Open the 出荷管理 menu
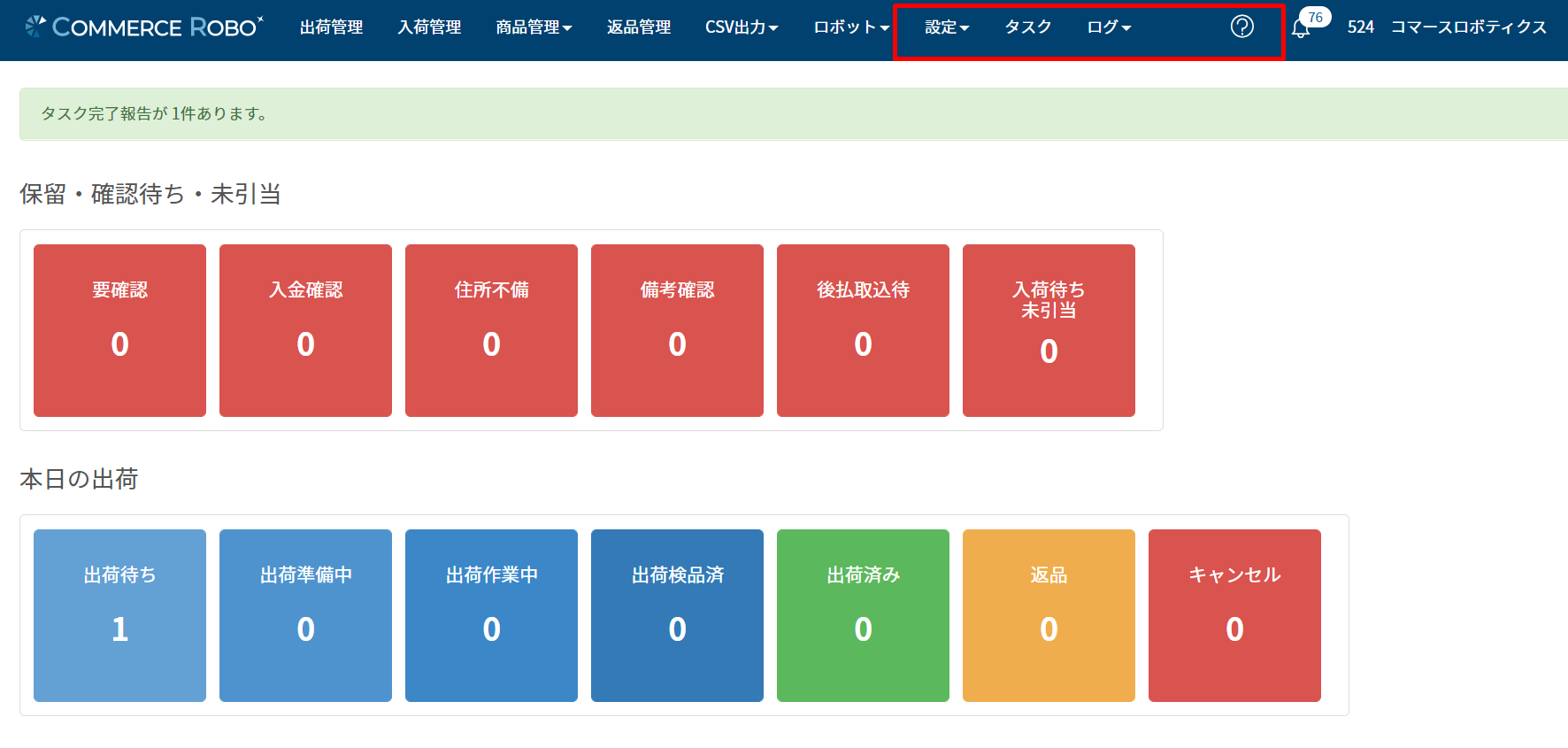The width and height of the screenshot is (1568, 748). point(331,27)
